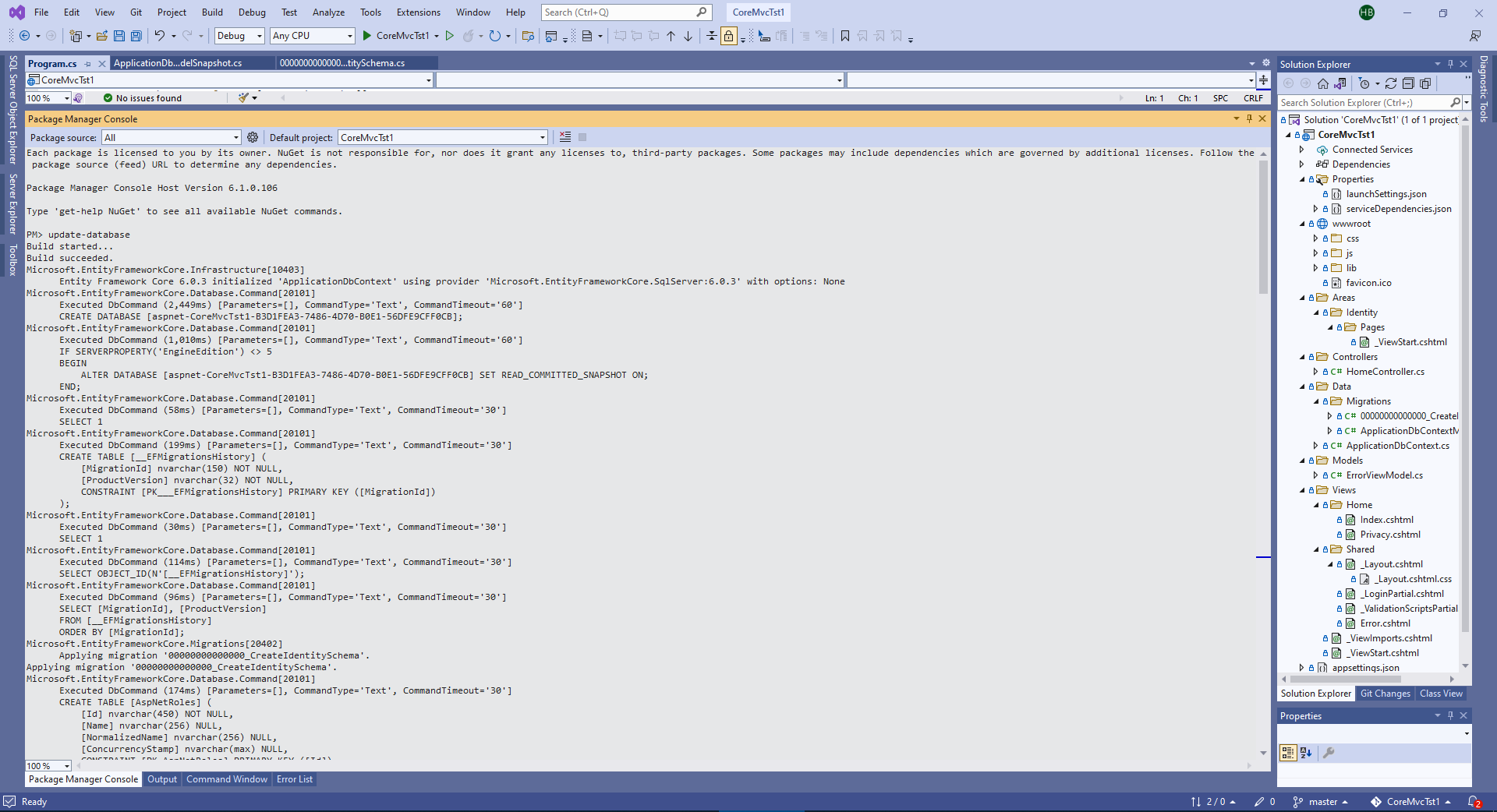Screen dimensions: 1497x812
Task: Switch to the Git Changes tab
Action: [x=1386, y=694]
